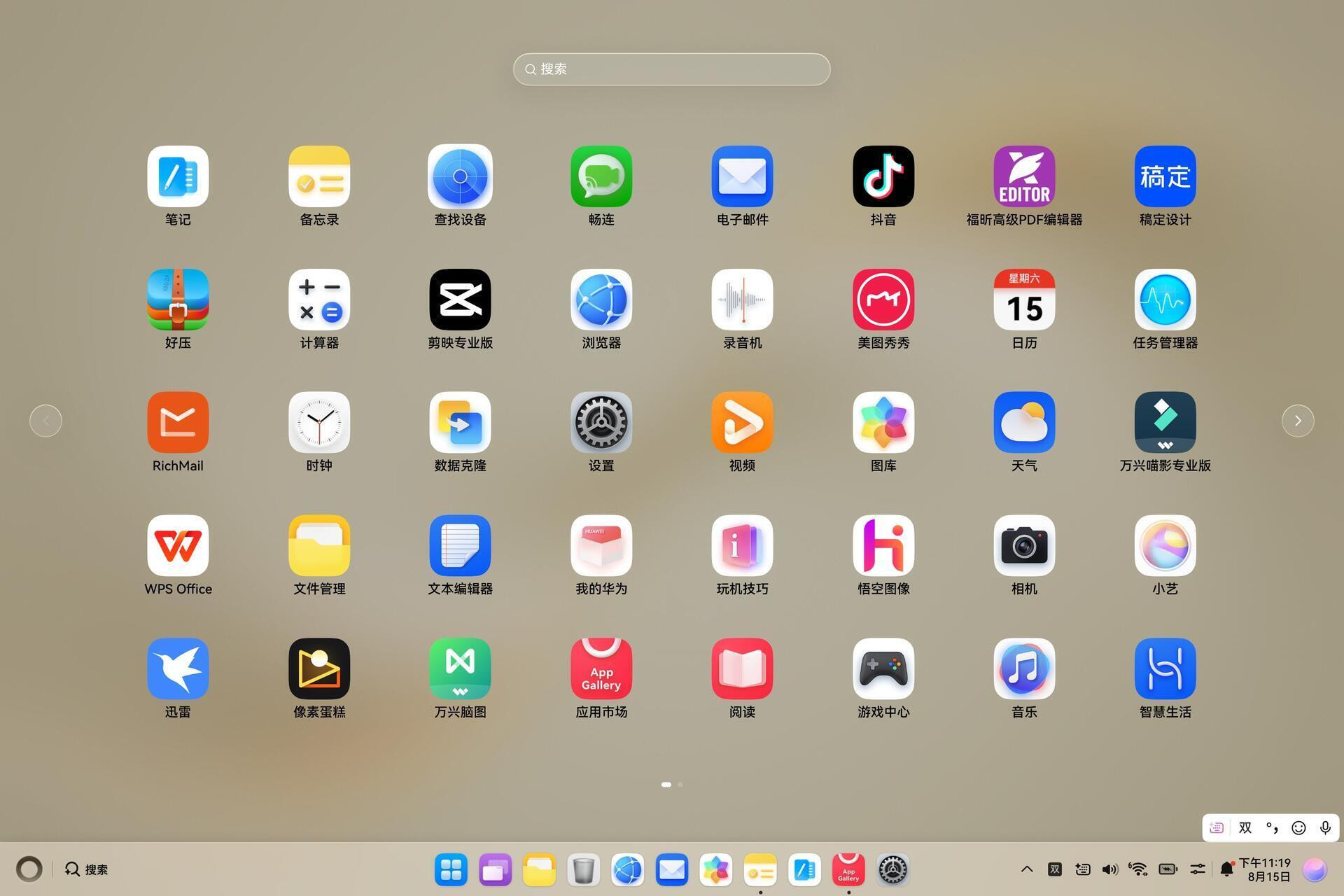Open the 像素蛋糕 app
Image resolution: width=1344 pixels, height=896 pixels.
tap(319, 668)
